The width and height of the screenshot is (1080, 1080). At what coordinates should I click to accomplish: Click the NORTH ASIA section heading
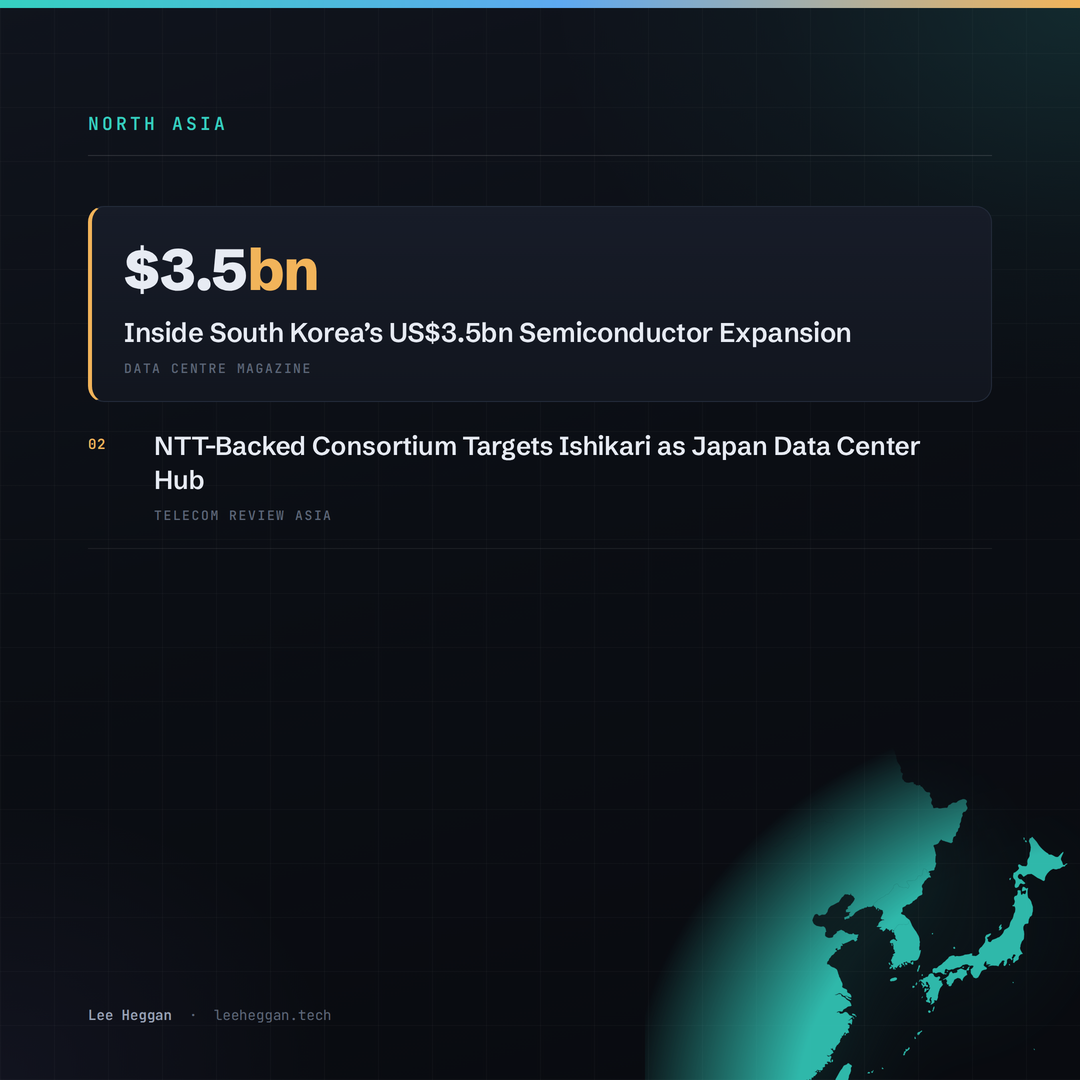tap(156, 124)
